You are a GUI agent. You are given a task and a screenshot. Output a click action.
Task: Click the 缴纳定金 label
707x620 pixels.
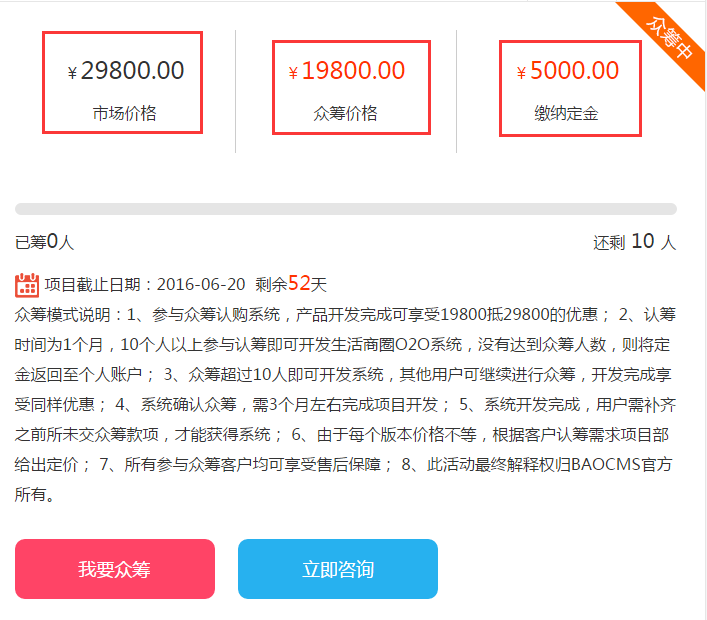point(566,113)
